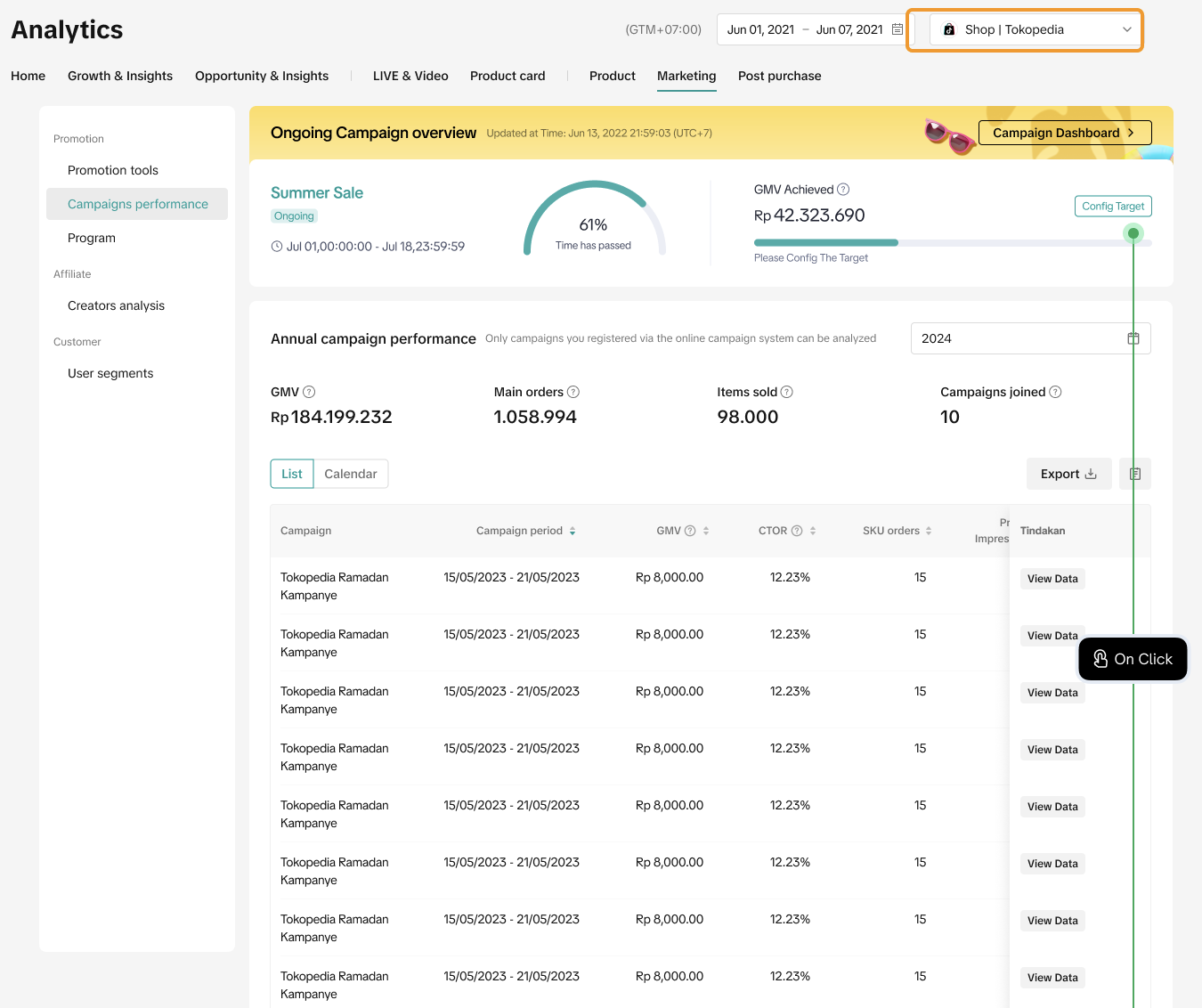Viewport: 1202px width, 1008px height.
Task: Sort table by SKU orders arrows
Action: [x=929, y=531]
